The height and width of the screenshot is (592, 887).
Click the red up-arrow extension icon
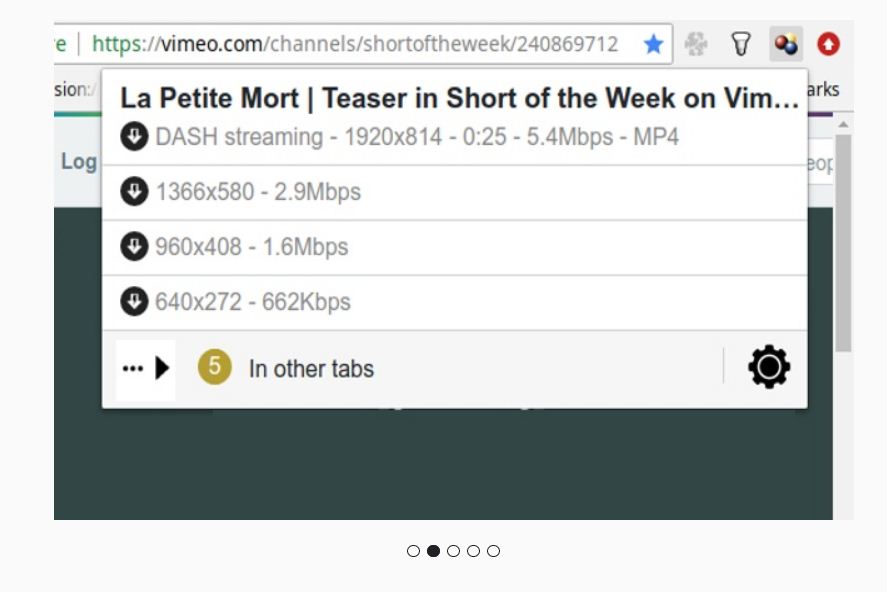[828, 44]
